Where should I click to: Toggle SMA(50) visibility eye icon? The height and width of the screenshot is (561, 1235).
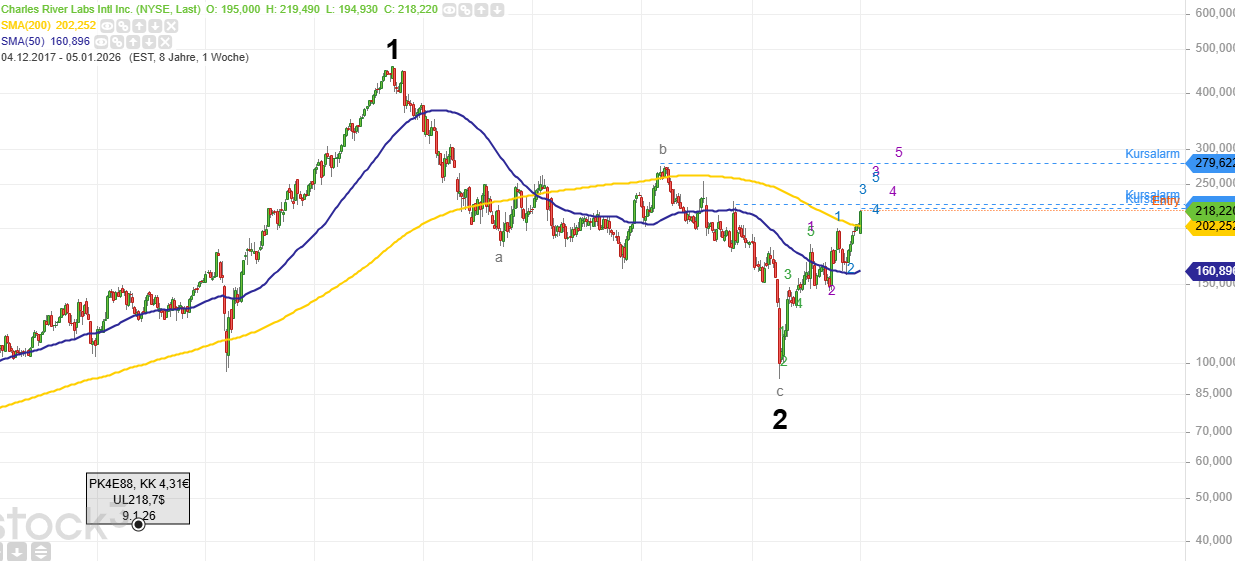click(102, 42)
